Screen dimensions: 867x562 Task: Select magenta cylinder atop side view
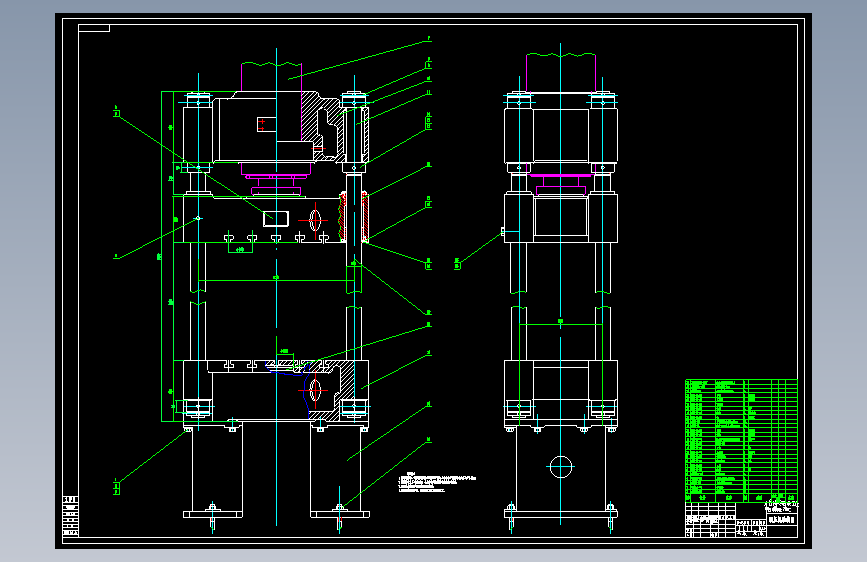561,72
